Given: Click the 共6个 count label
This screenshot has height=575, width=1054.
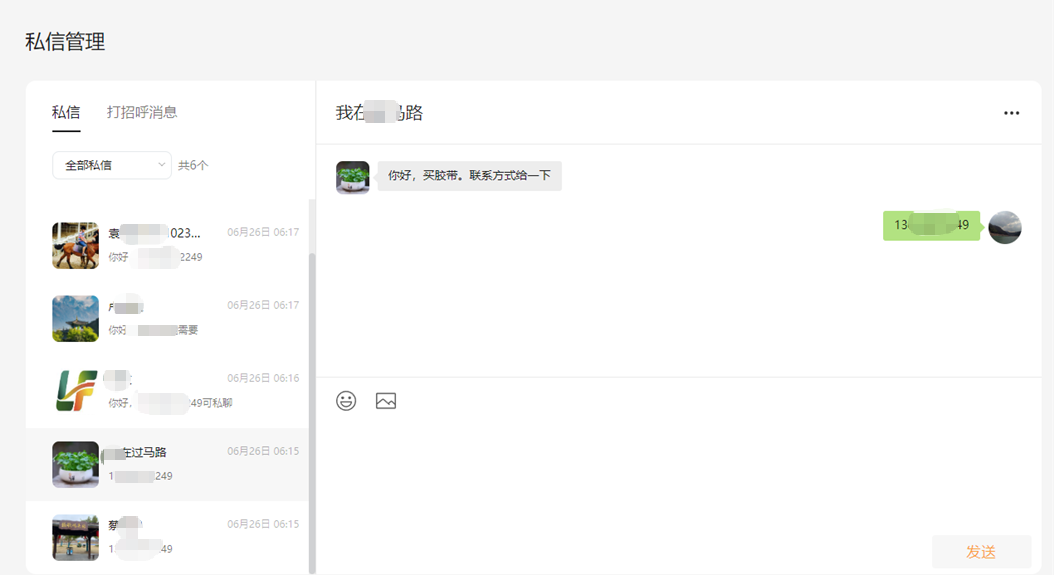Looking at the screenshot, I should coord(193,165).
